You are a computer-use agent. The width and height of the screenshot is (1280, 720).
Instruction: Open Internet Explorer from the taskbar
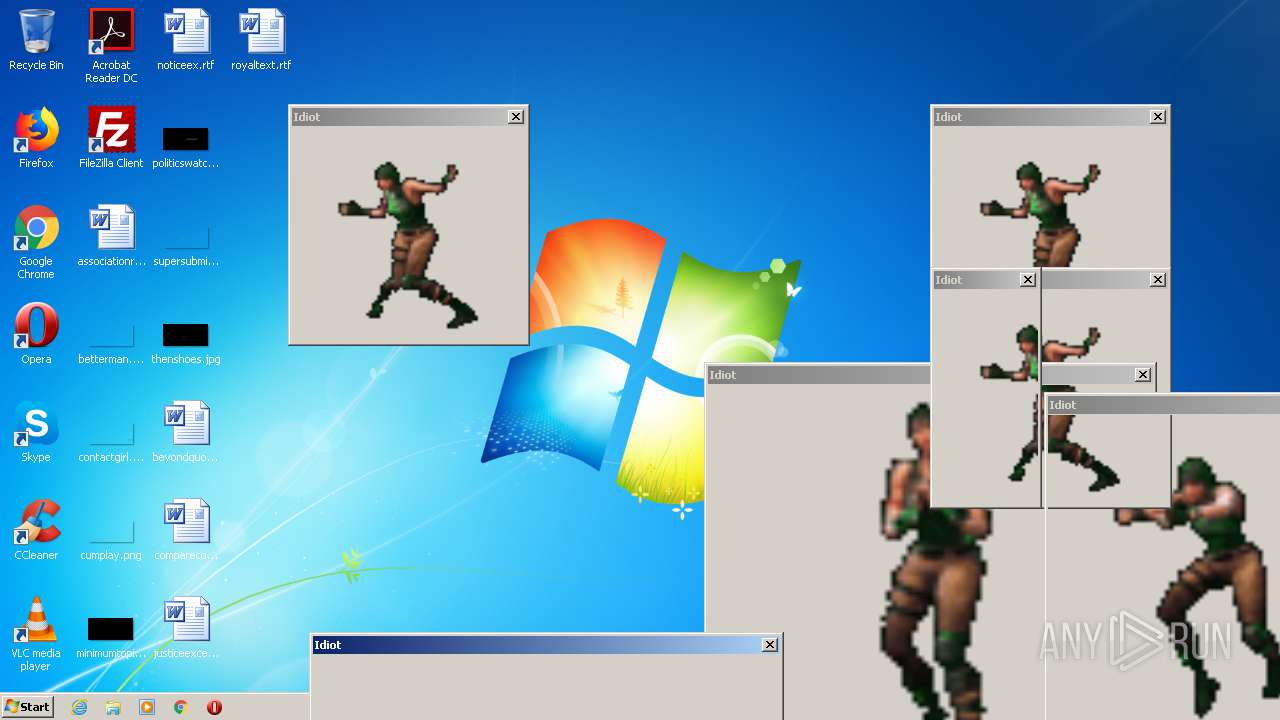tap(79, 707)
